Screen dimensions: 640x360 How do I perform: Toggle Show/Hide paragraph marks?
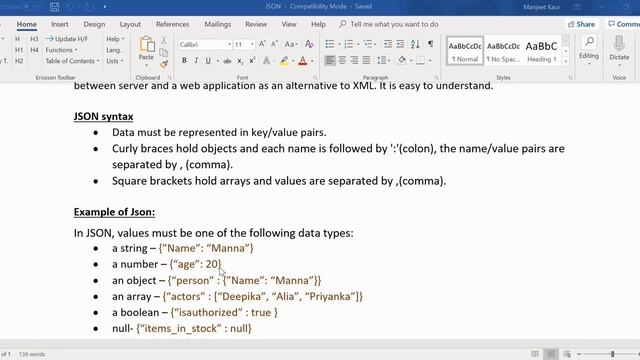pos(431,44)
